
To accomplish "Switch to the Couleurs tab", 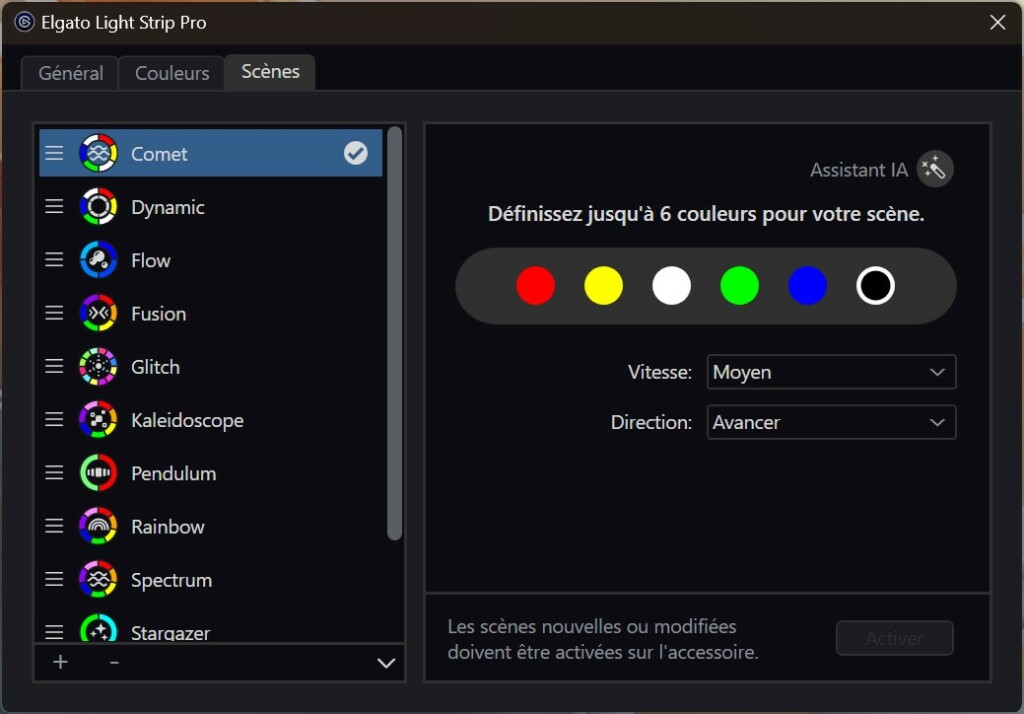I will pyautogui.click(x=171, y=72).
